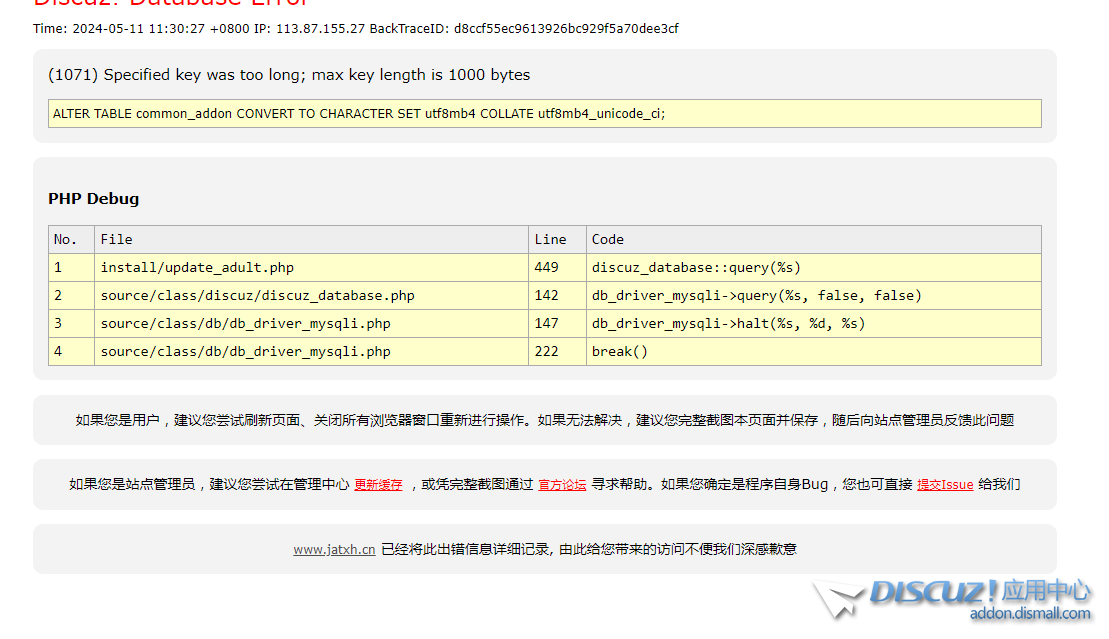The height and width of the screenshot is (639, 1109).
Task: Click the db_driver_mysqli->halt code cell
Action: [x=728, y=324]
